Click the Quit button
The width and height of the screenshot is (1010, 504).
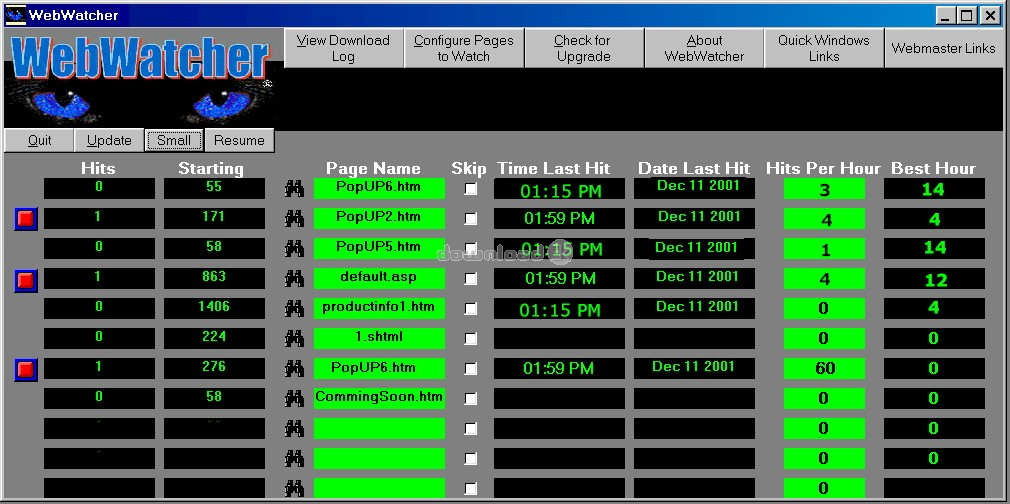[39, 141]
